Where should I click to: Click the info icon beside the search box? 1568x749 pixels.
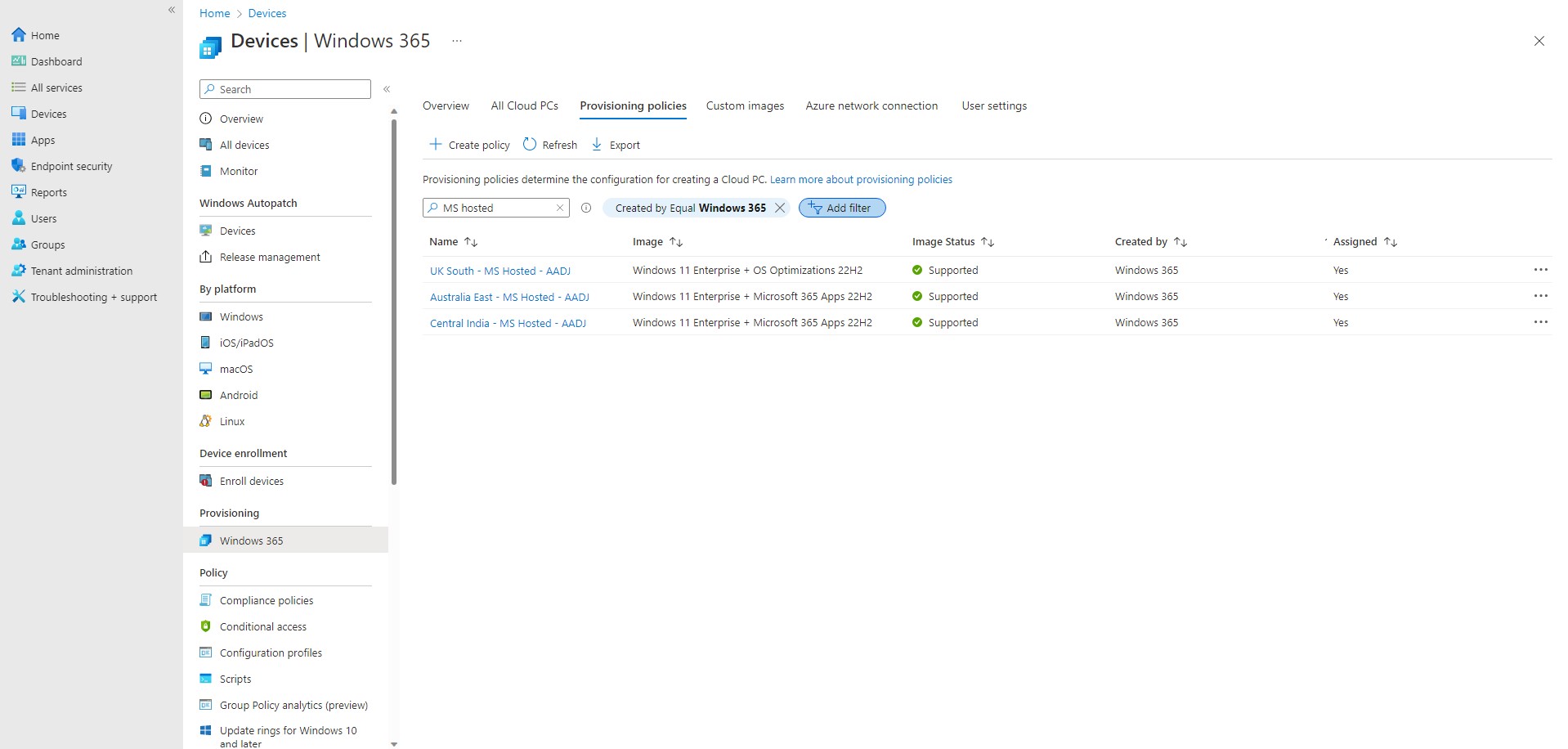coord(586,208)
